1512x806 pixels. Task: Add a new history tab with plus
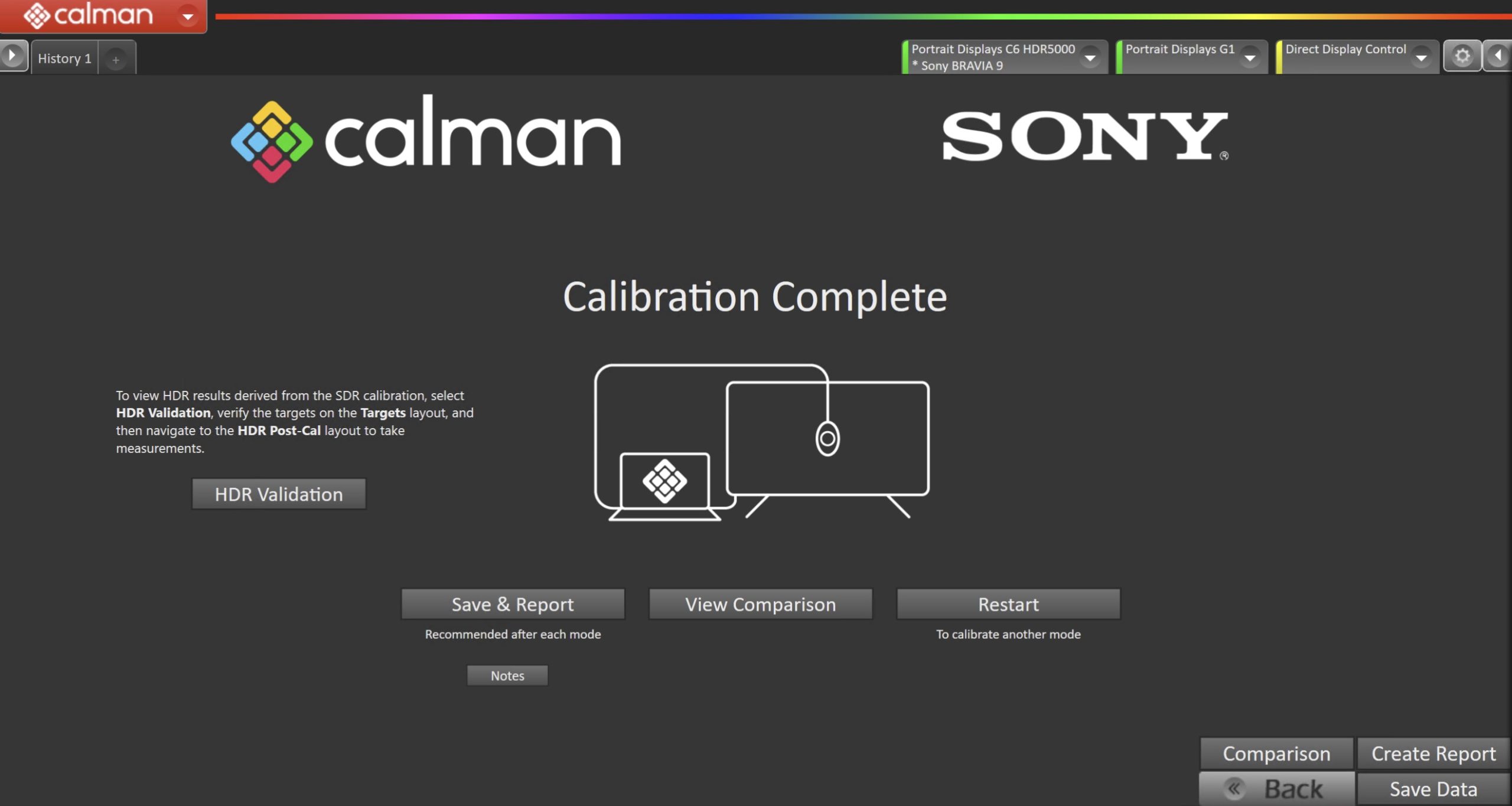click(x=116, y=59)
